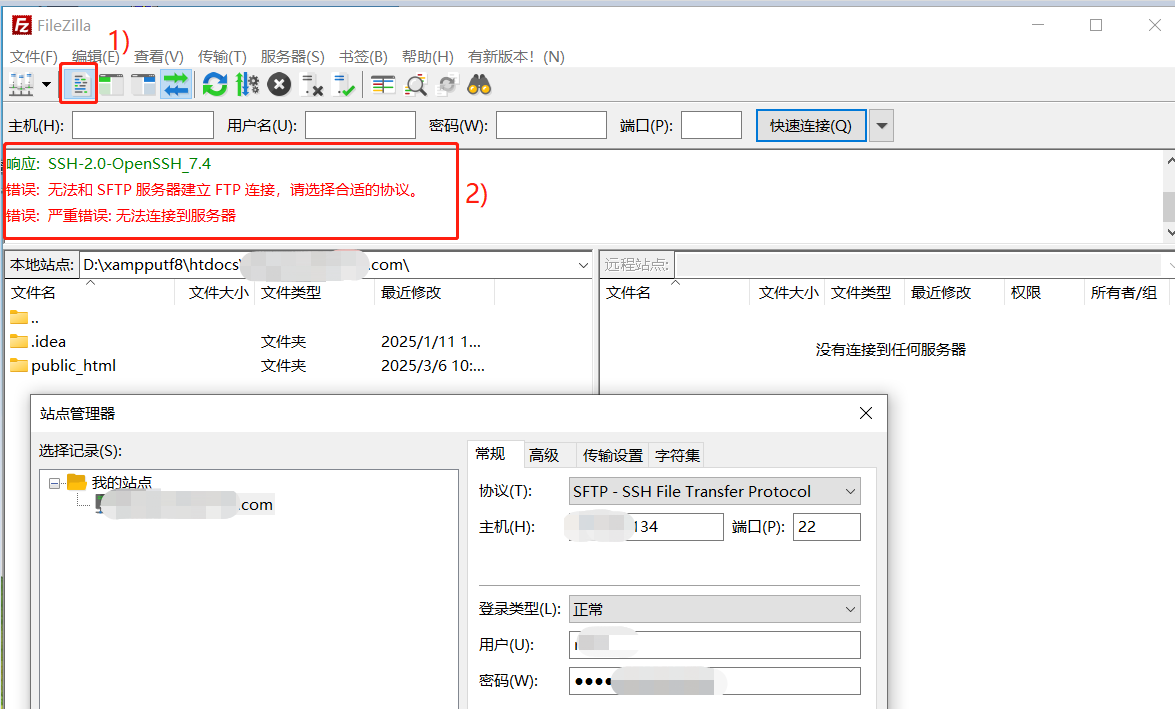Open the 帮助(H) menu
Screen dimensions: 1175x709
pyautogui.click(x=427, y=57)
